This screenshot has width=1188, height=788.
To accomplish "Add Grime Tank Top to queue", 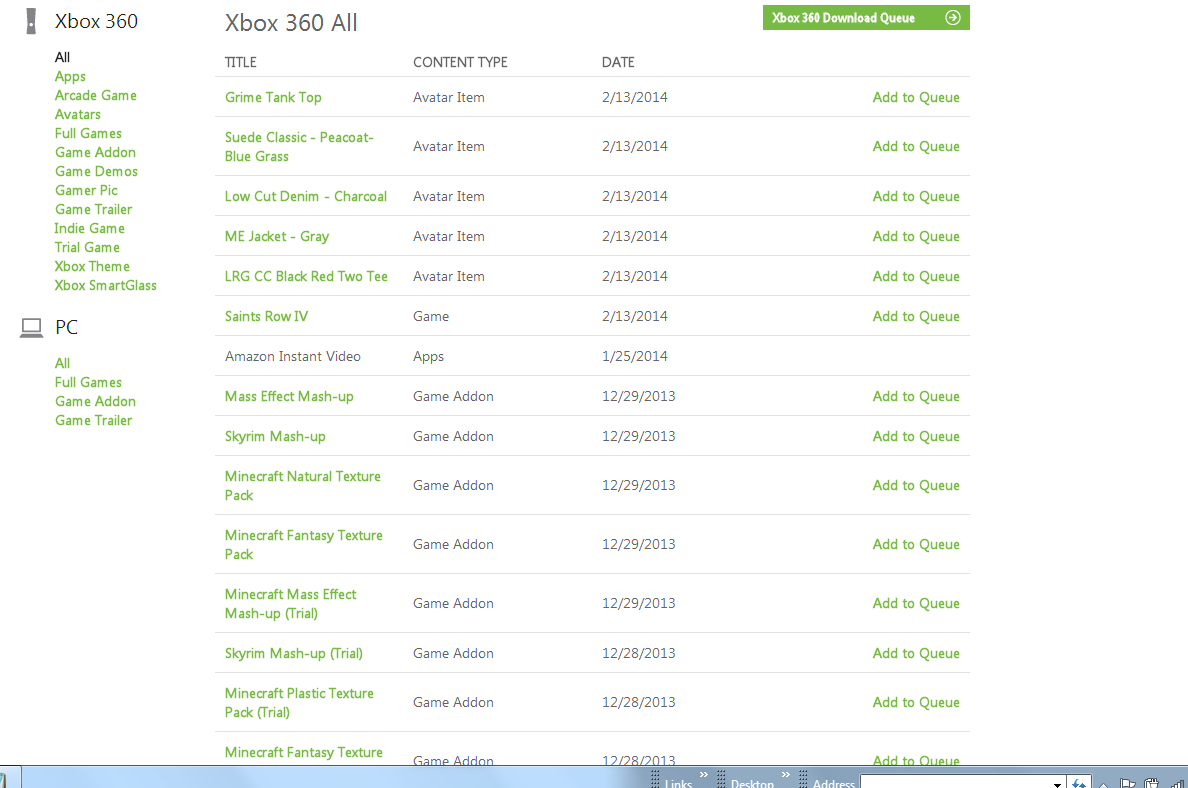I will [916, 98].
